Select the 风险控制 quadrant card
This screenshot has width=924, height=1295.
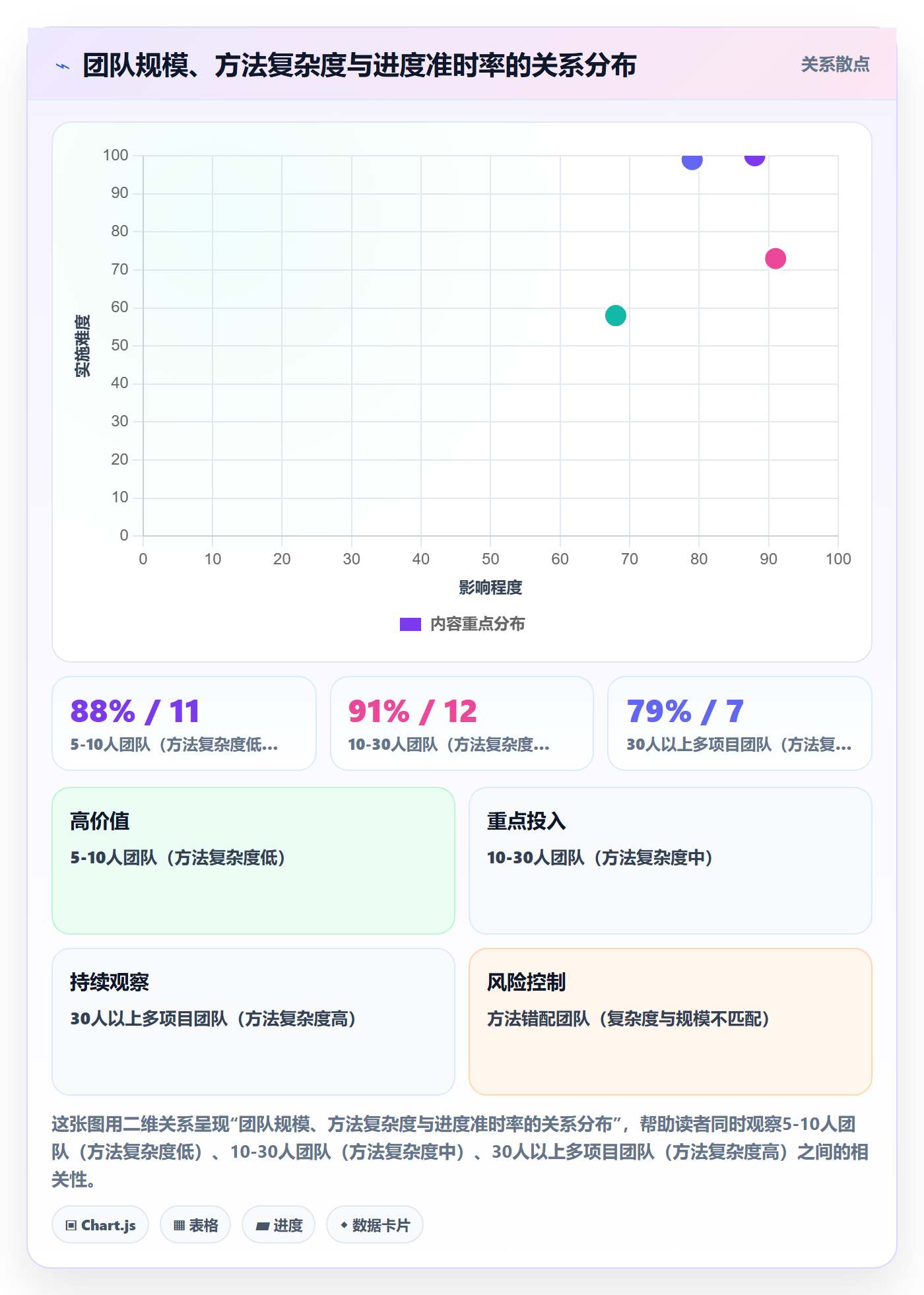[x=671, y=1022]
